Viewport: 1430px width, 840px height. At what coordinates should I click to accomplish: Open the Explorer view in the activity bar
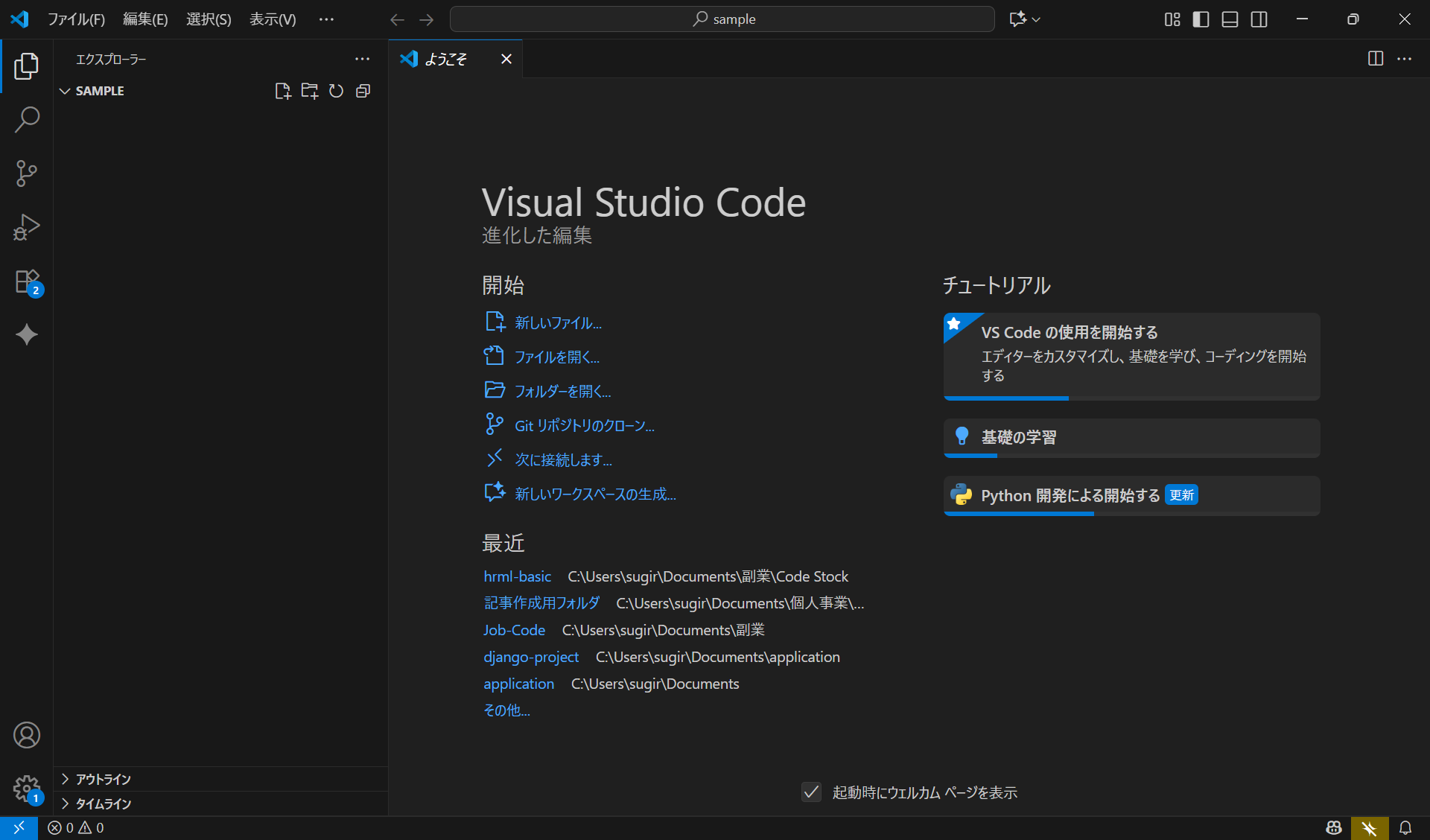pyautogui.click(x=27, y=66)
